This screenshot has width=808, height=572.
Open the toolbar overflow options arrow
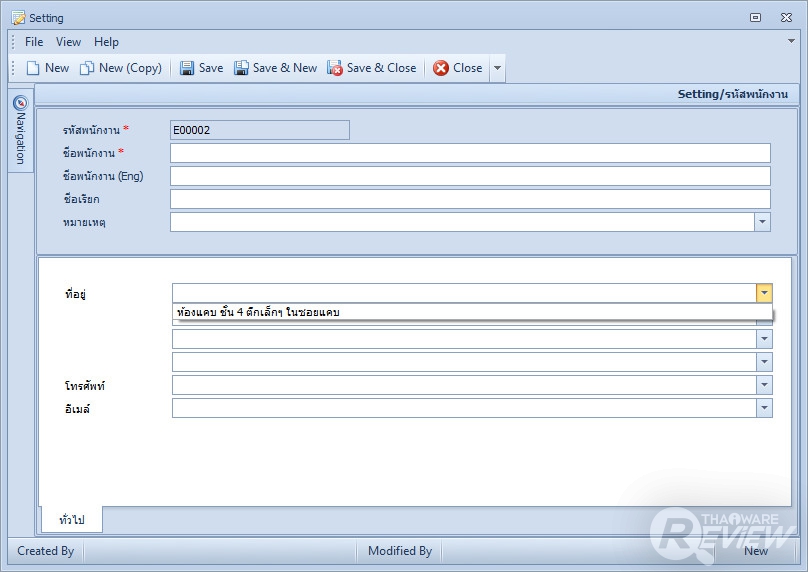pyautogui.click(x=497, y=68)
